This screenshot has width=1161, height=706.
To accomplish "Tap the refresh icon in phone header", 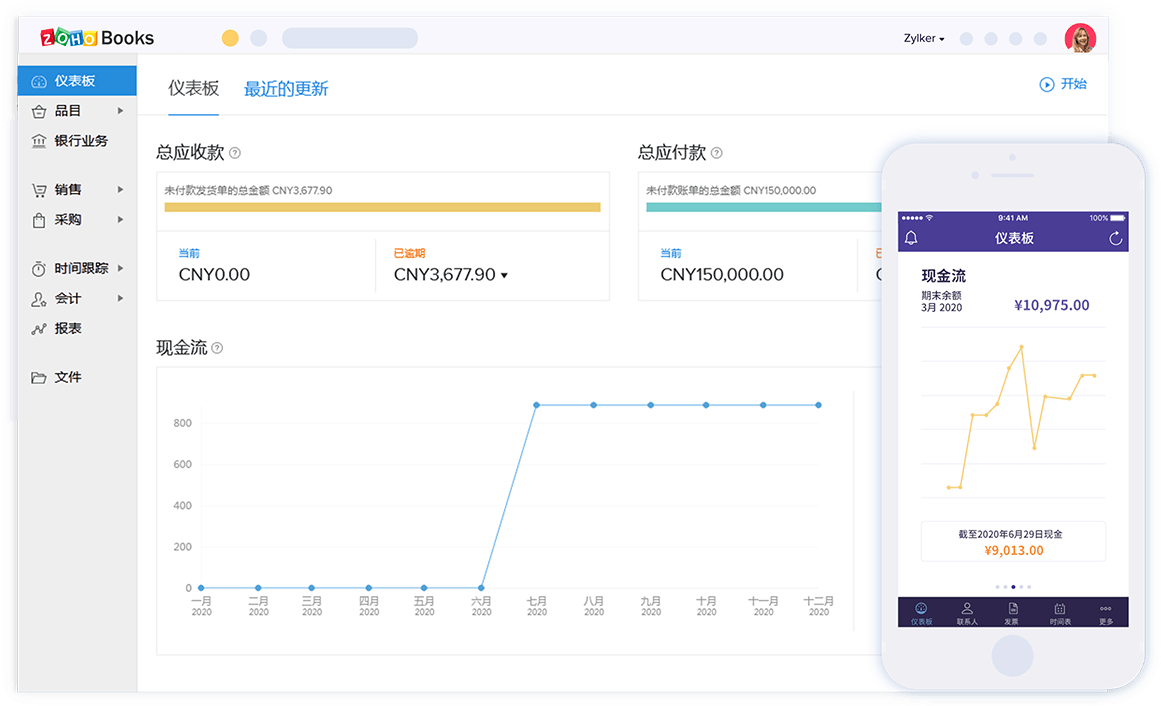I will 1115,238.
